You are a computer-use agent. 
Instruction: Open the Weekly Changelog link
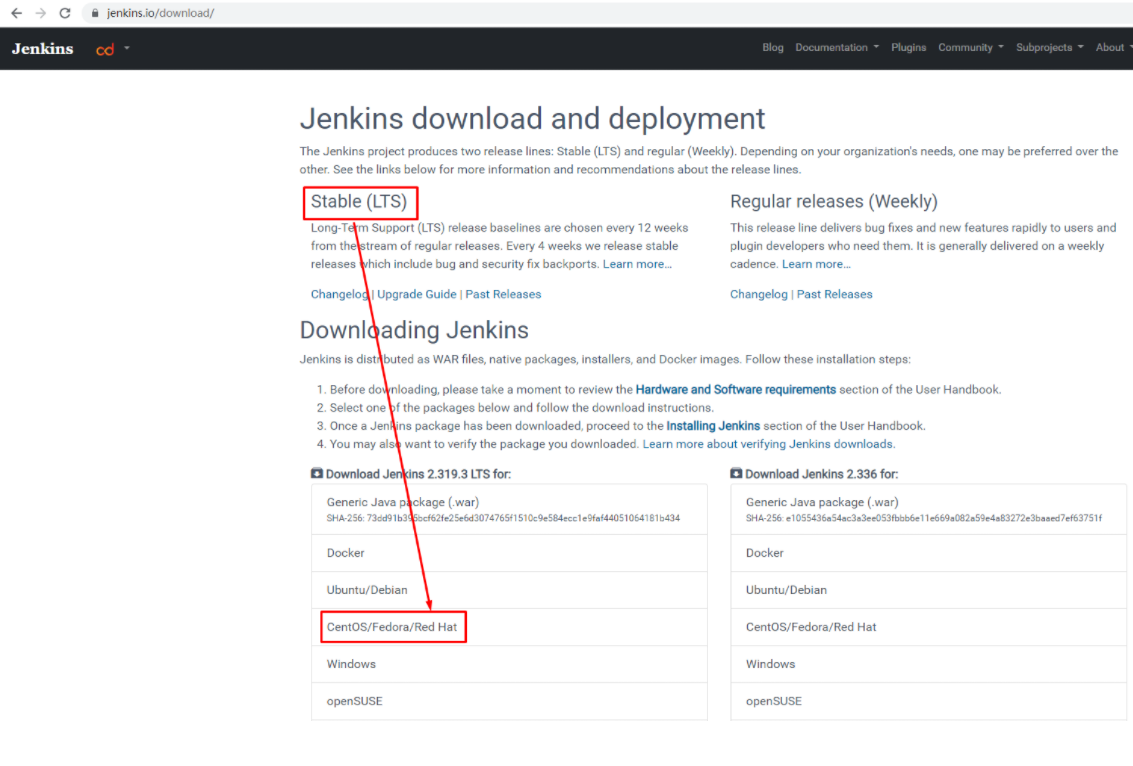pos(759,294)
